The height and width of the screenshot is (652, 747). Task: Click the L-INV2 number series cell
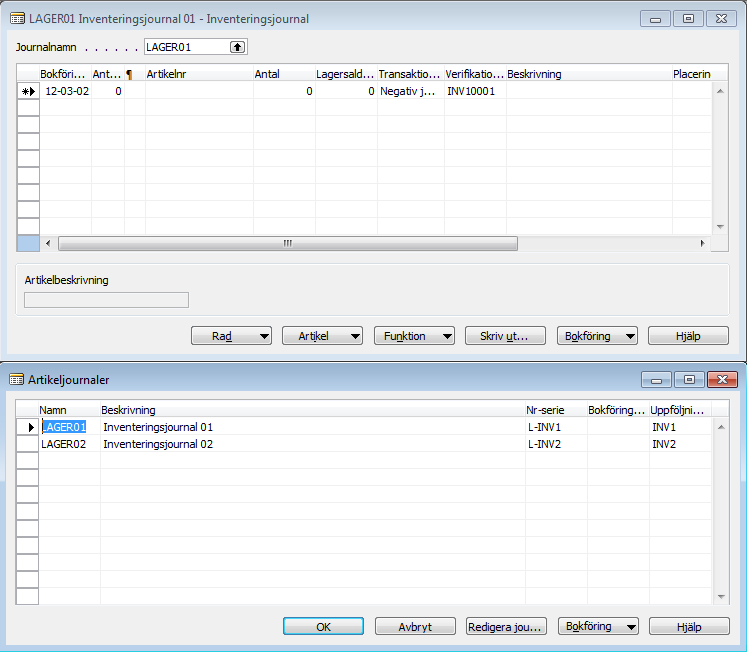pos(556,444)
